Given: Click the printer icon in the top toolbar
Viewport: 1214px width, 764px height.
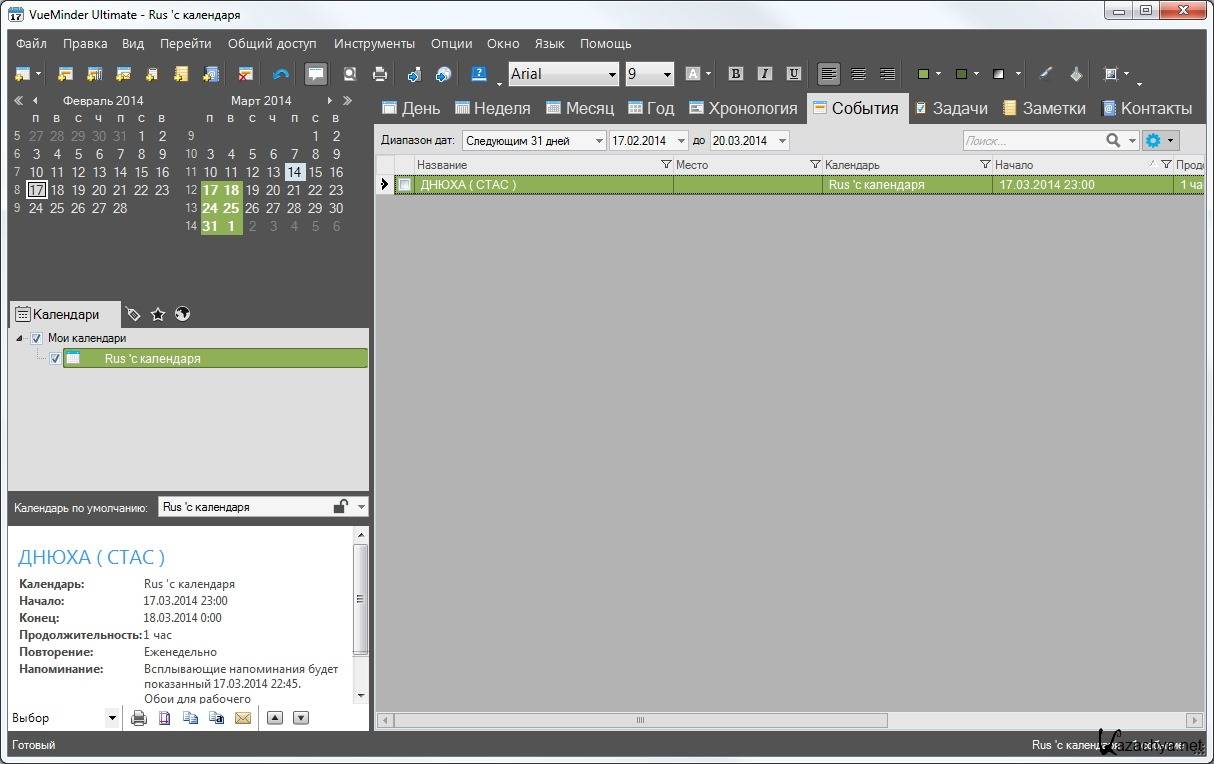Looking at the screenshot, I should (380, 74).
